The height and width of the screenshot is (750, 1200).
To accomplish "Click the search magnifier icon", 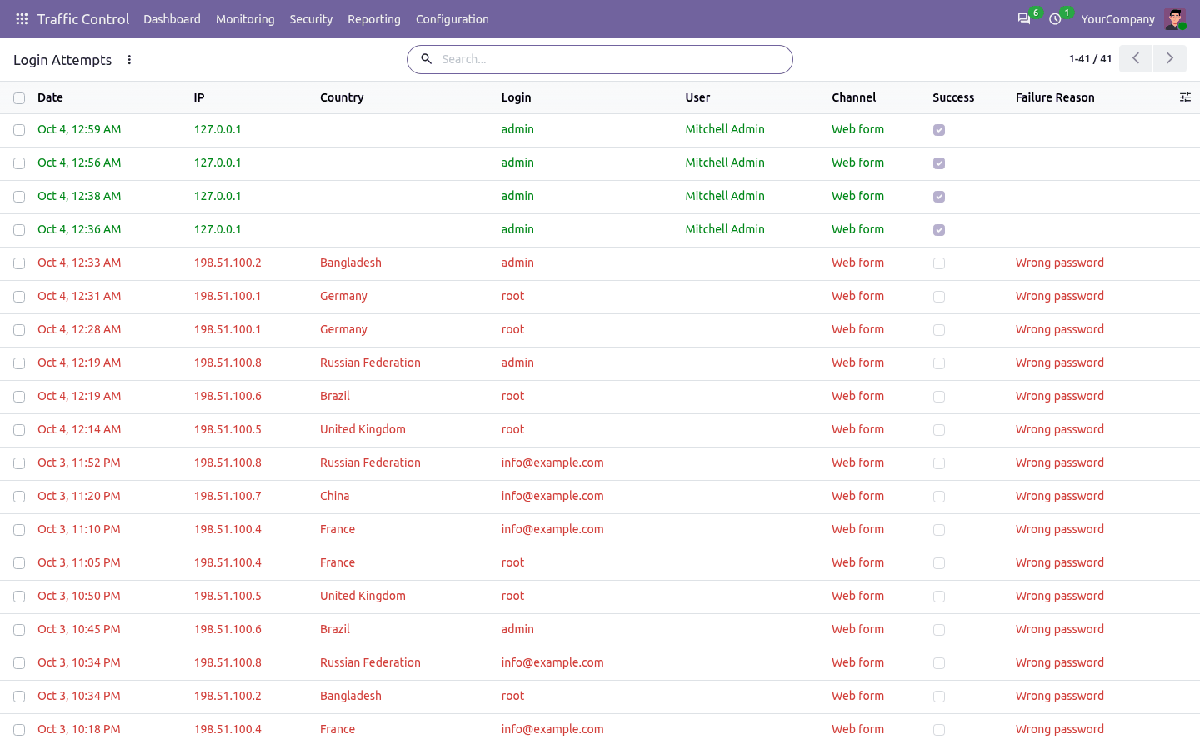I will [x=426, y=60].
